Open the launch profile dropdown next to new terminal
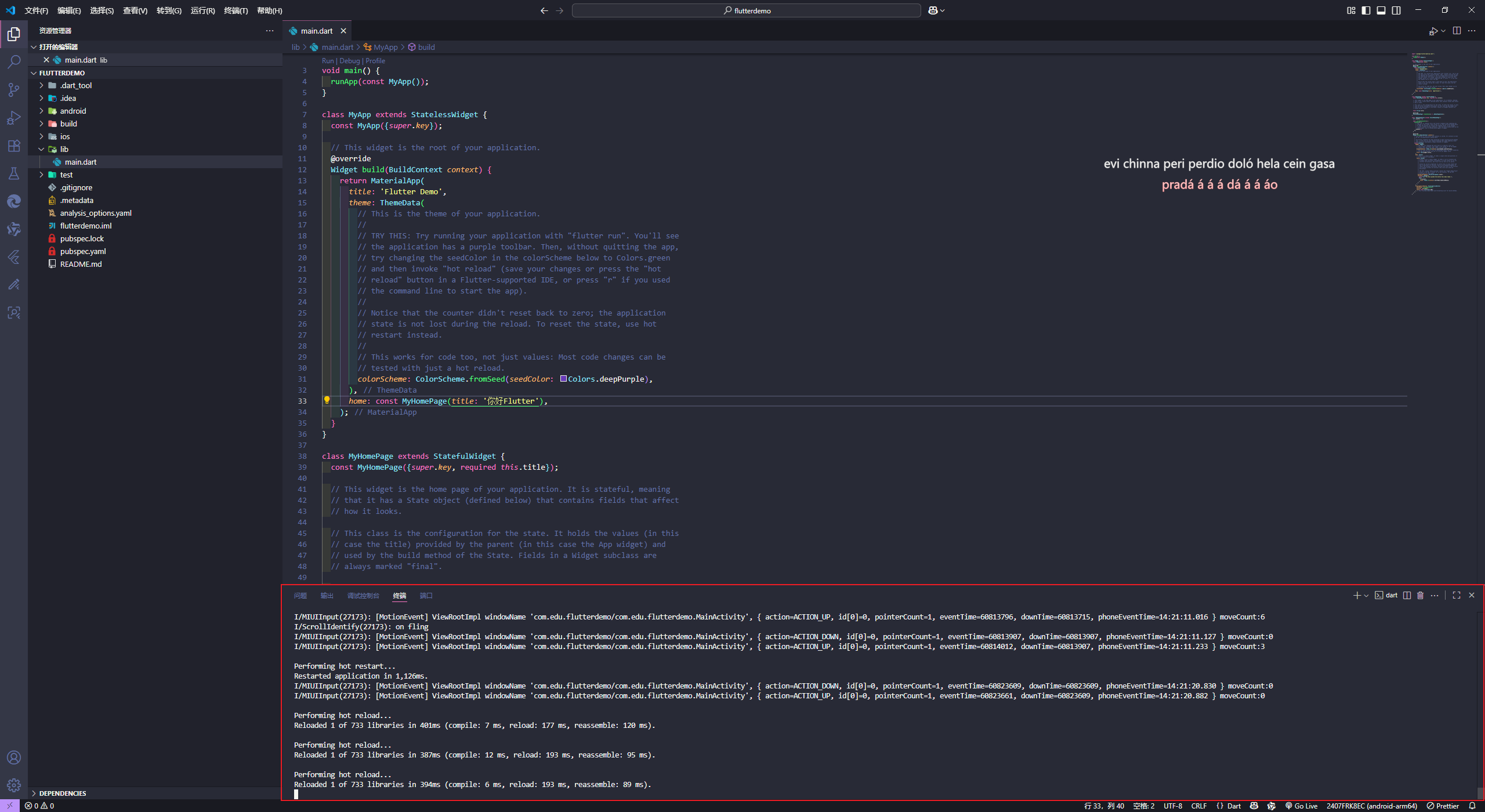 [x=1367, y=596]
